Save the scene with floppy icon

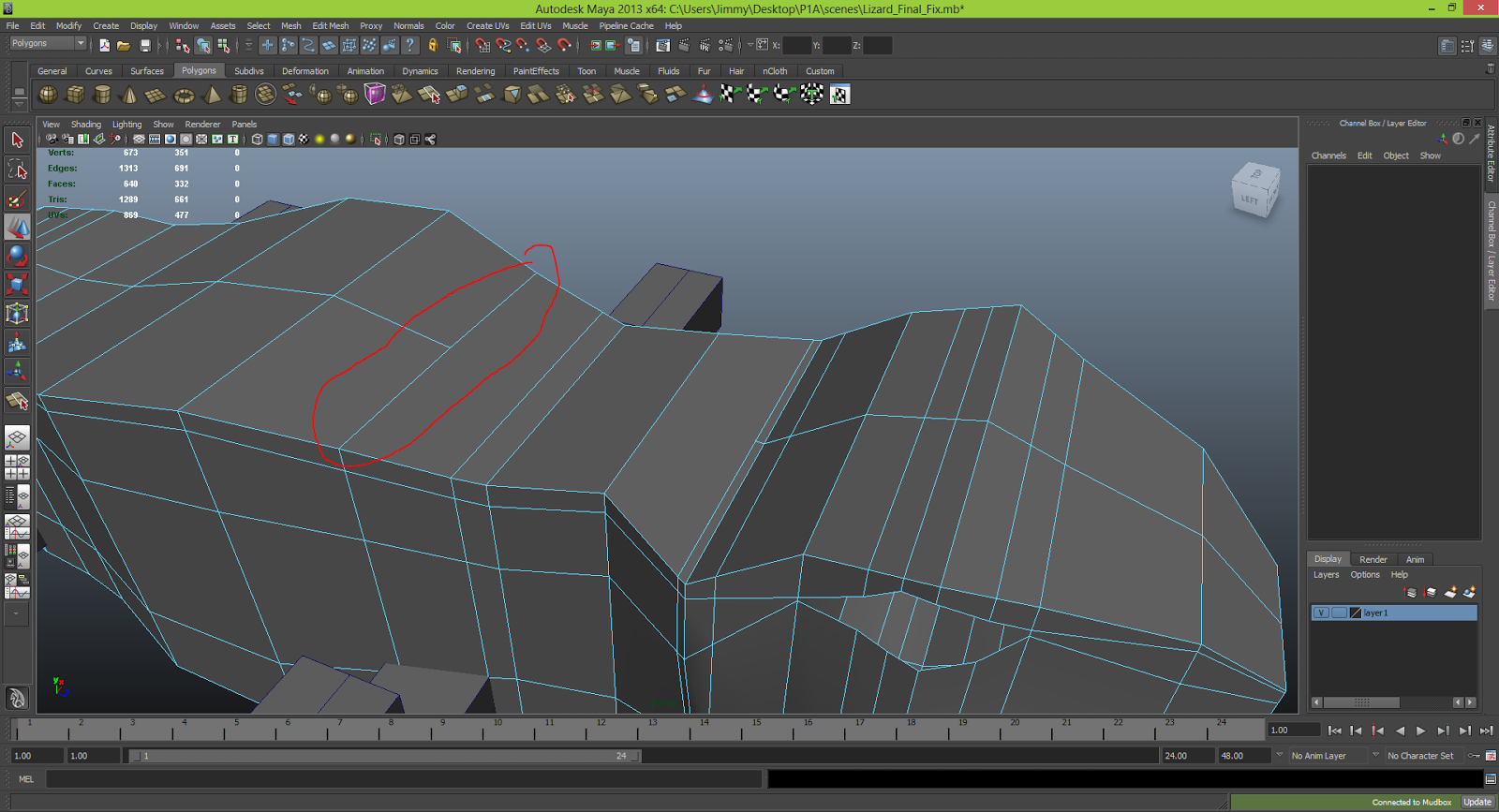(145, 45)
